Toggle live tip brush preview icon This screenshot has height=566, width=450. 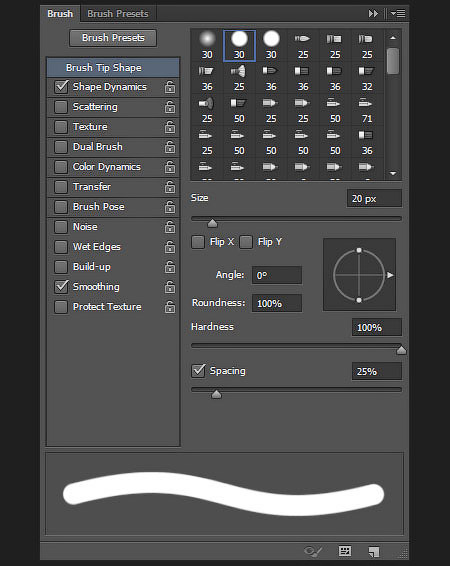[x=313, y=551]
